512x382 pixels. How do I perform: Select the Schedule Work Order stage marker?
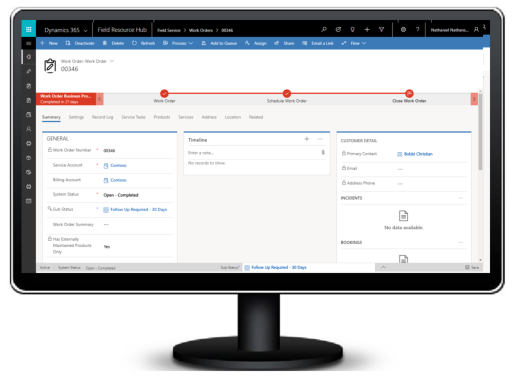tap(287, 93)
